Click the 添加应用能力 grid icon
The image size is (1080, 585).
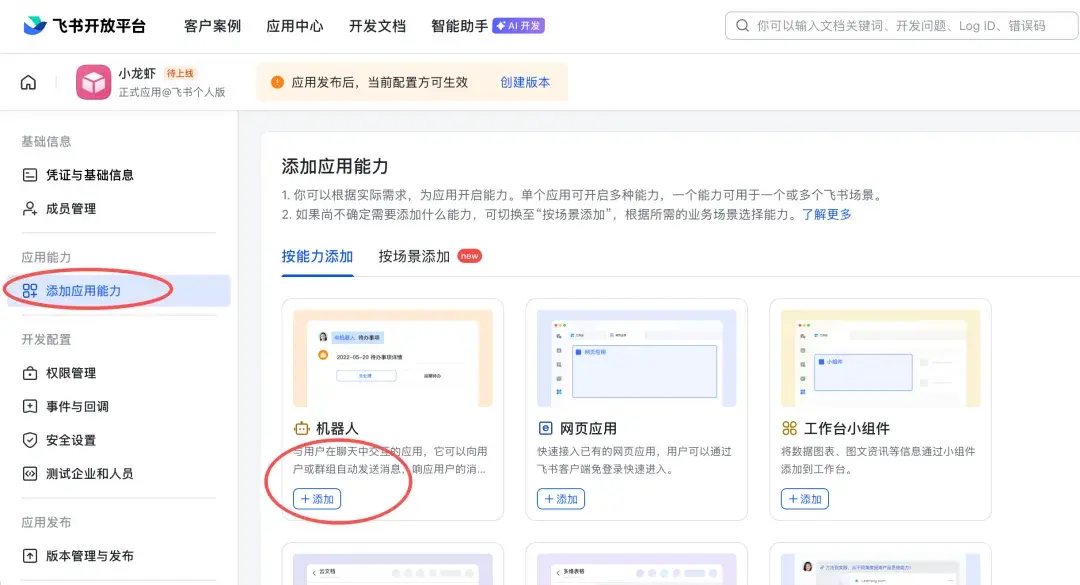[30, 291]
